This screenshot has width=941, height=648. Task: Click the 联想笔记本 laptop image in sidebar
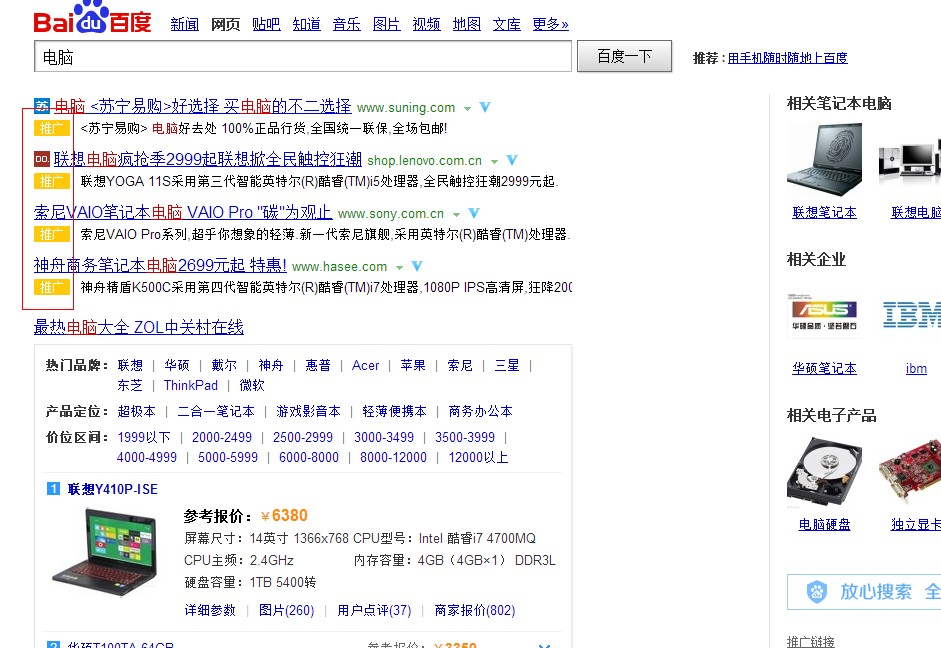click(x=825, y=159)
